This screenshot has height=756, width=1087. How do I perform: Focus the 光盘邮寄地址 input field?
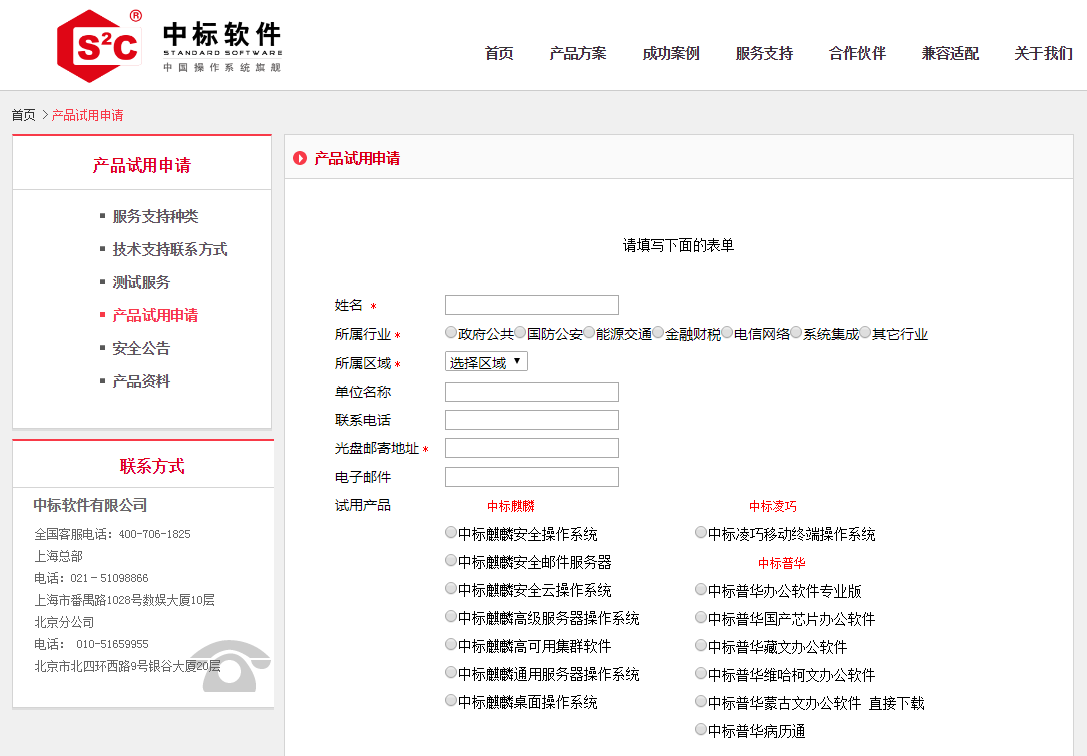point(532,448)
